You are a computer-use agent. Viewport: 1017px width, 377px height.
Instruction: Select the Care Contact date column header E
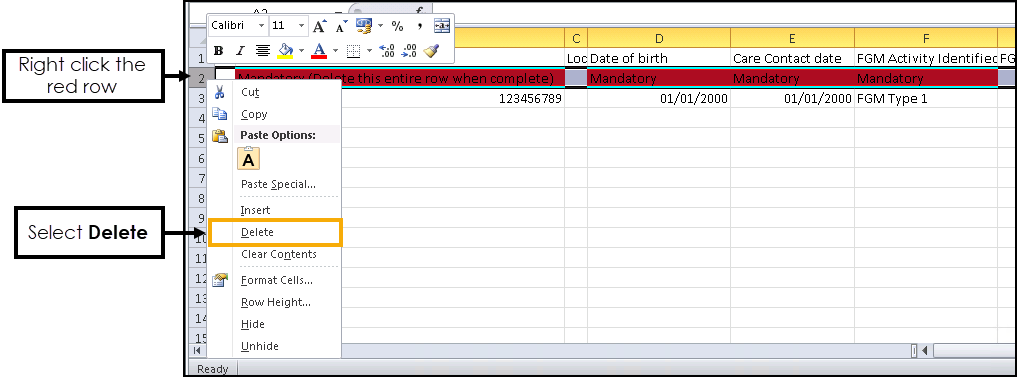tap(792, 39)
